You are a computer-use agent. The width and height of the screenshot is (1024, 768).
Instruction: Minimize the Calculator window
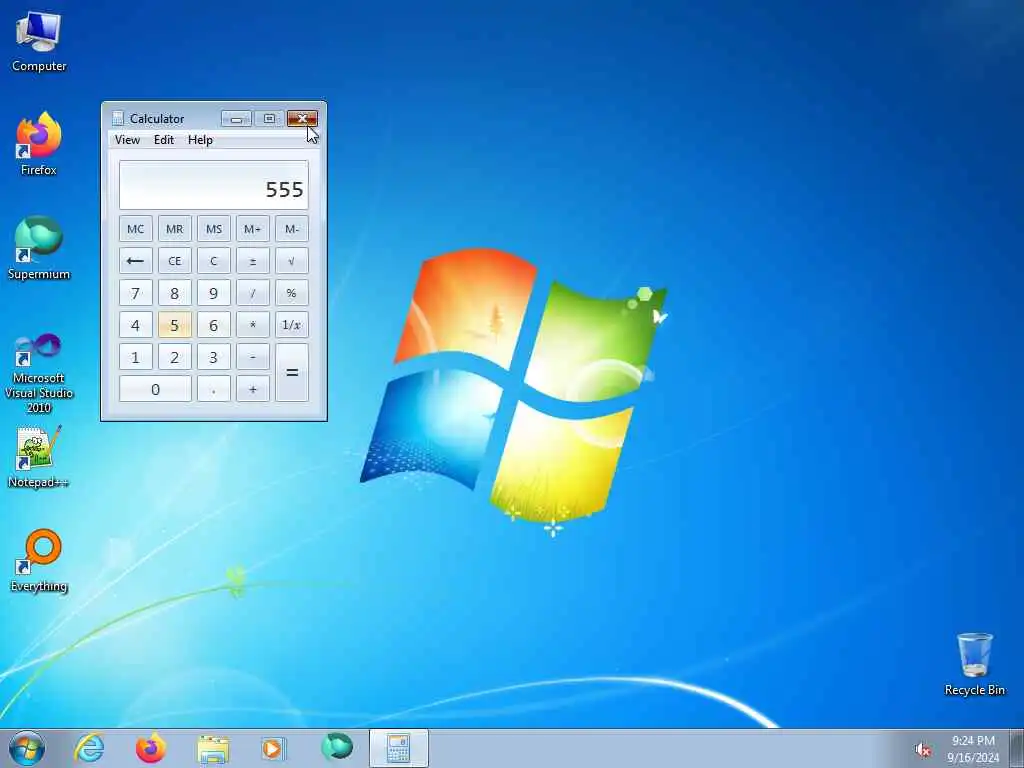236,118
